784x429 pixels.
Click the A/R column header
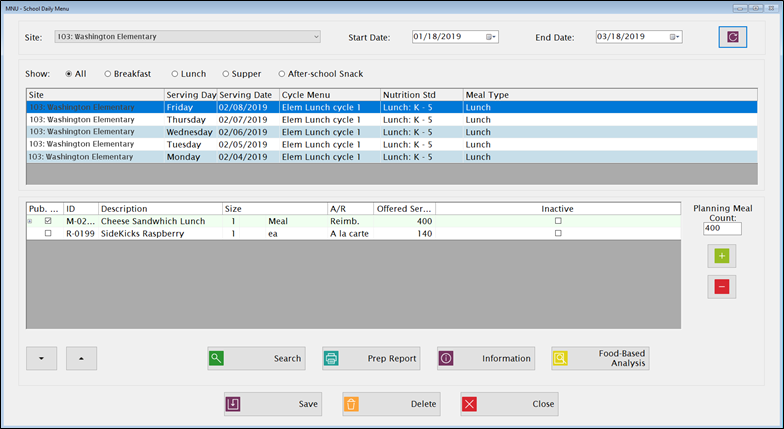(x=350, y=208)
